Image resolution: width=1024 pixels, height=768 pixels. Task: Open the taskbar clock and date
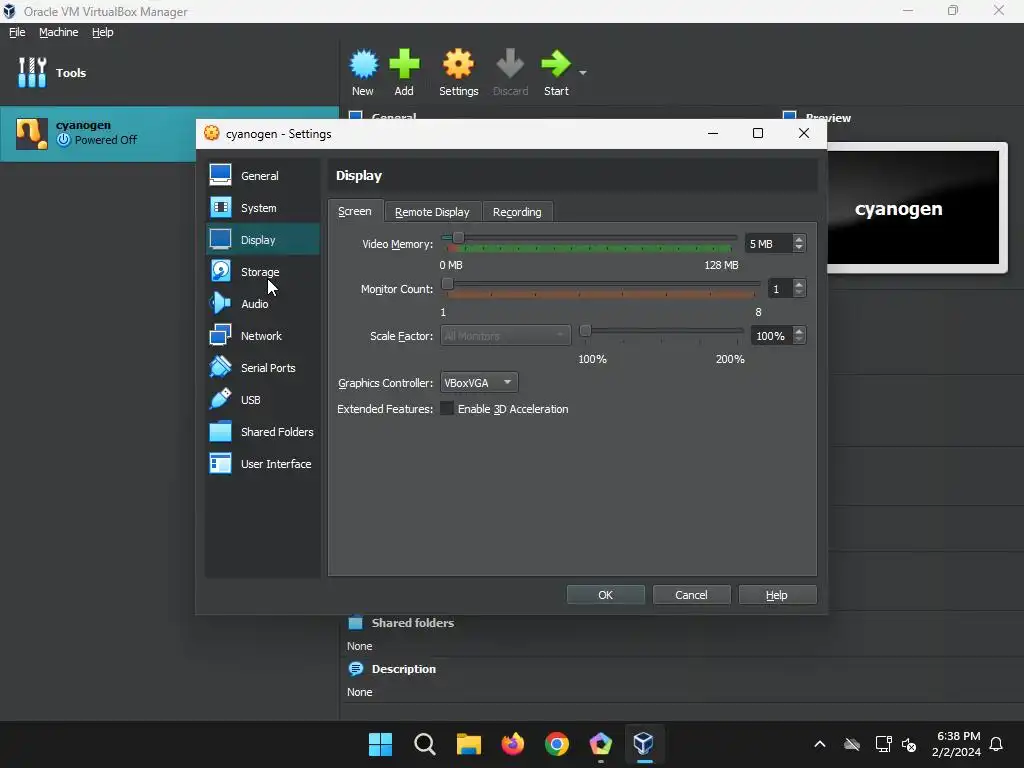957,744
